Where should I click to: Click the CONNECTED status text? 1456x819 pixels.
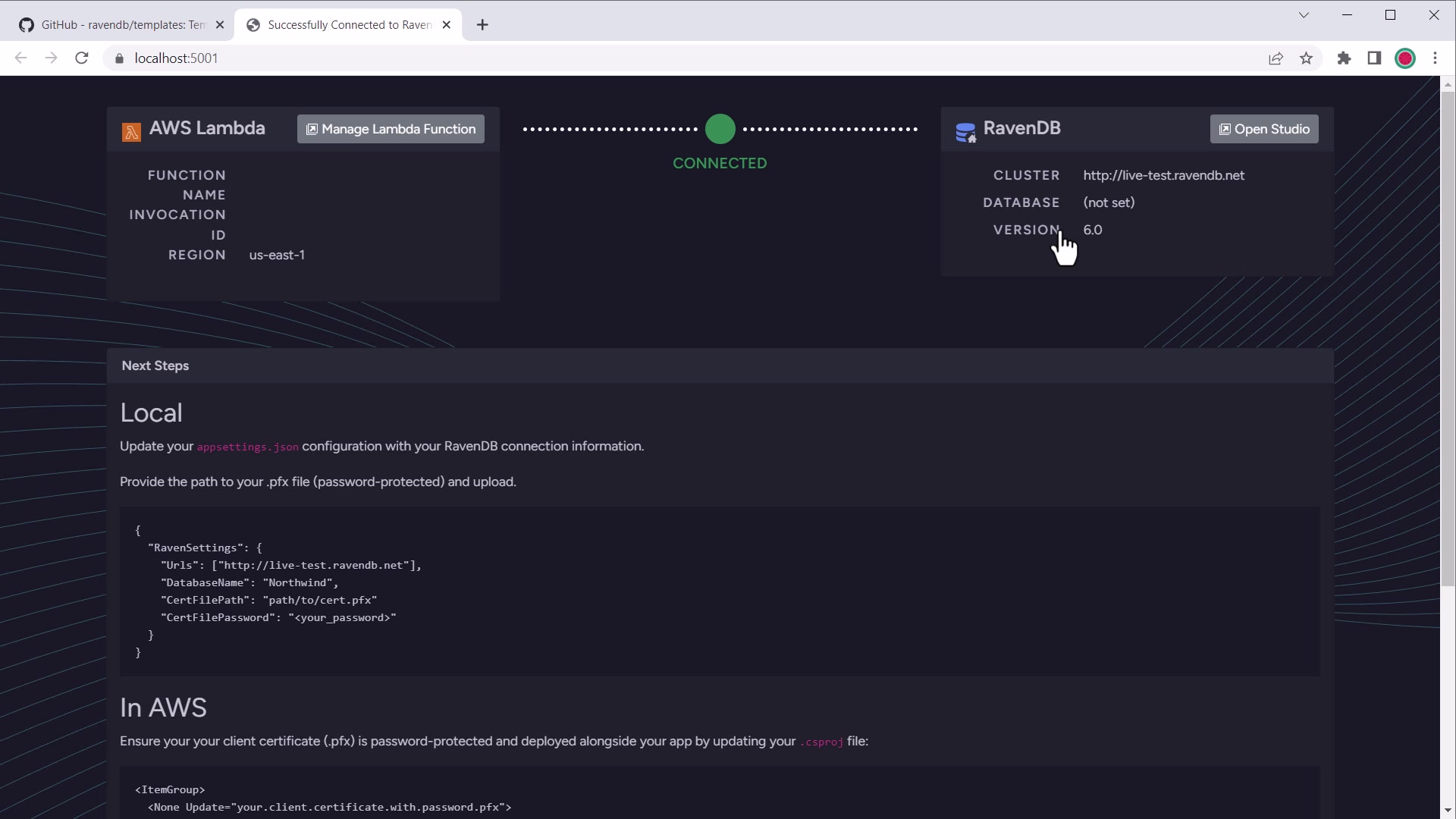click(720, 163)
